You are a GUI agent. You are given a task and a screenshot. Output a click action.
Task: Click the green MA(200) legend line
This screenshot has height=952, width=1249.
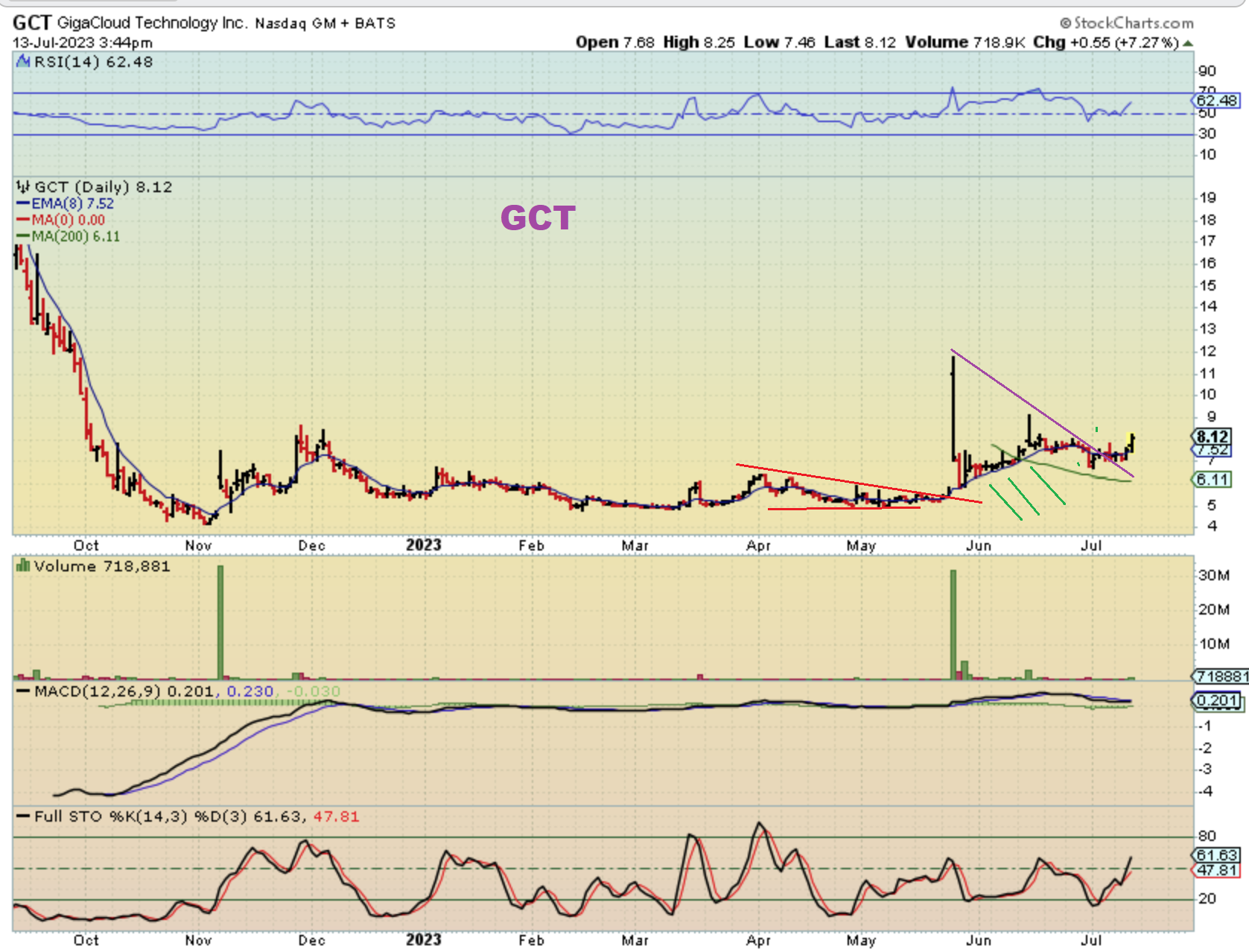[23, 236]
